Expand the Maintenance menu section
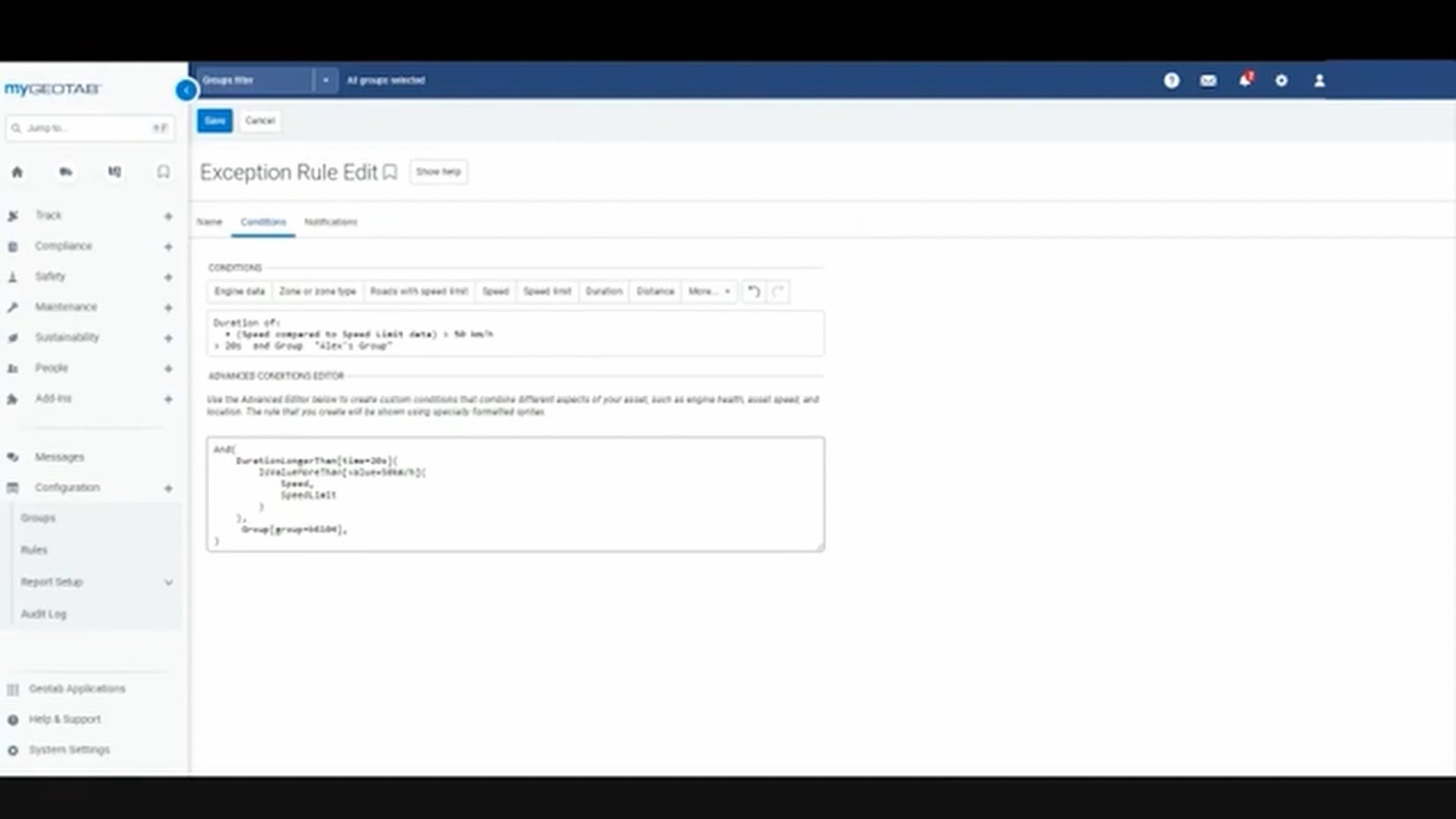 pyautogui.click(x=168, y=307)
